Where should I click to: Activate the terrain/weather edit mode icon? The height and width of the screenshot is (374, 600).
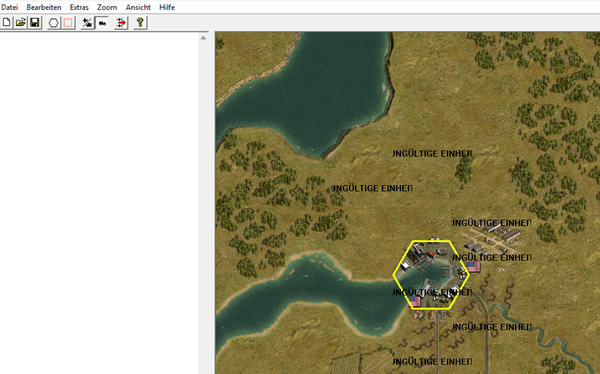point(88,23)
